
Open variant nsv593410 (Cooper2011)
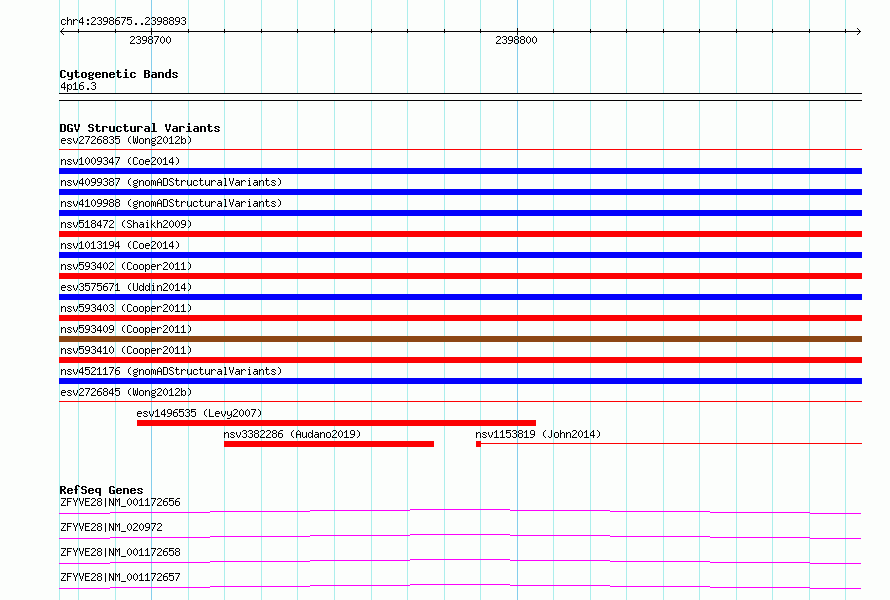pos(126,350)
